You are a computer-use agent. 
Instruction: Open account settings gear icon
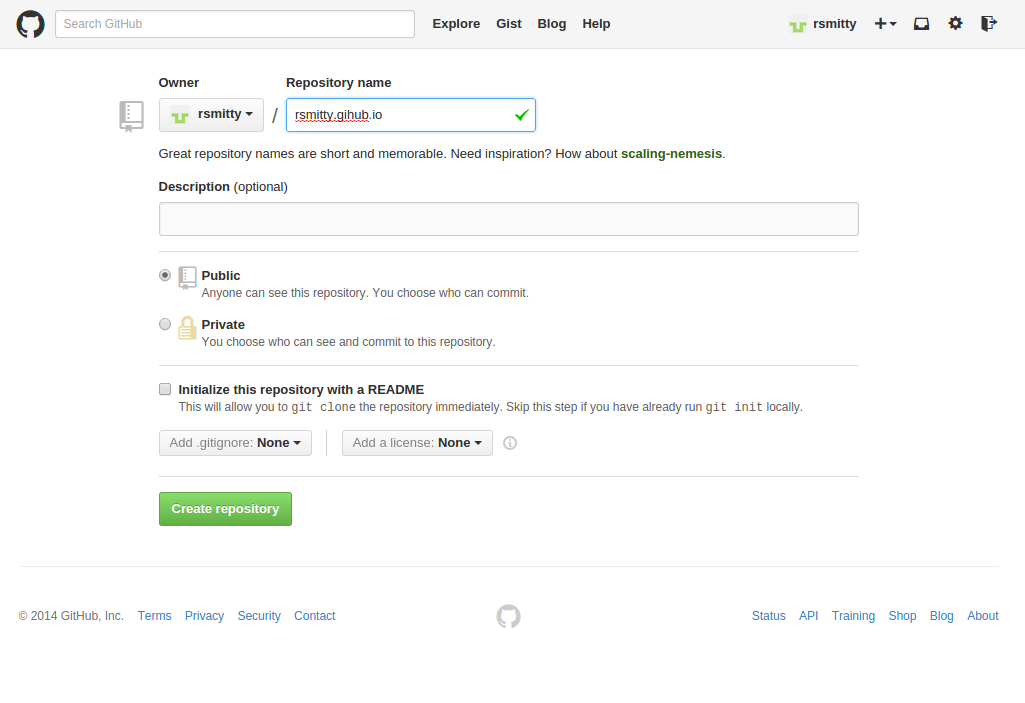pyautogui.click(x=955, y=24)
